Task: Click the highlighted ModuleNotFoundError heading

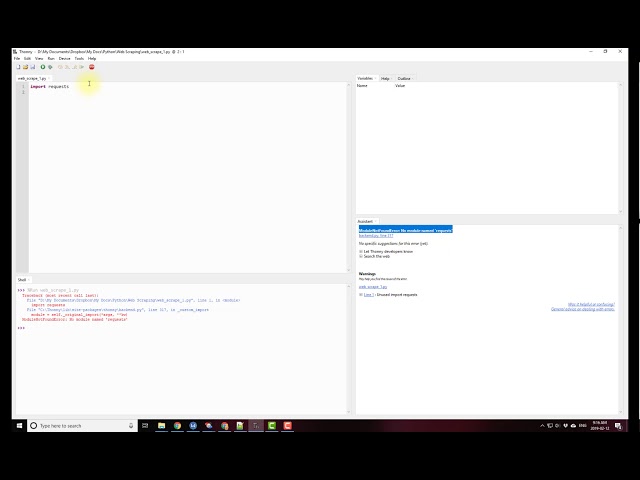Action: point(406,230)
